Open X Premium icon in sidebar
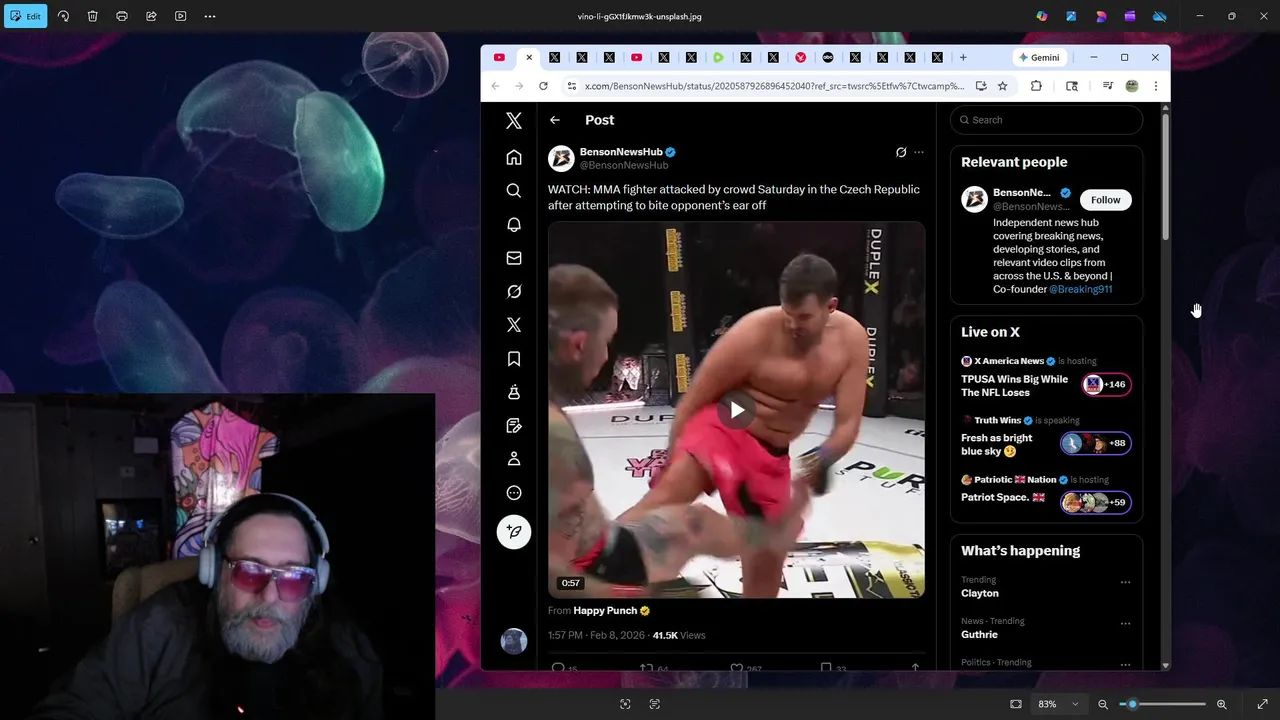Image resolution: width=1280 pixels, height=720 pixels. (514, 325)
